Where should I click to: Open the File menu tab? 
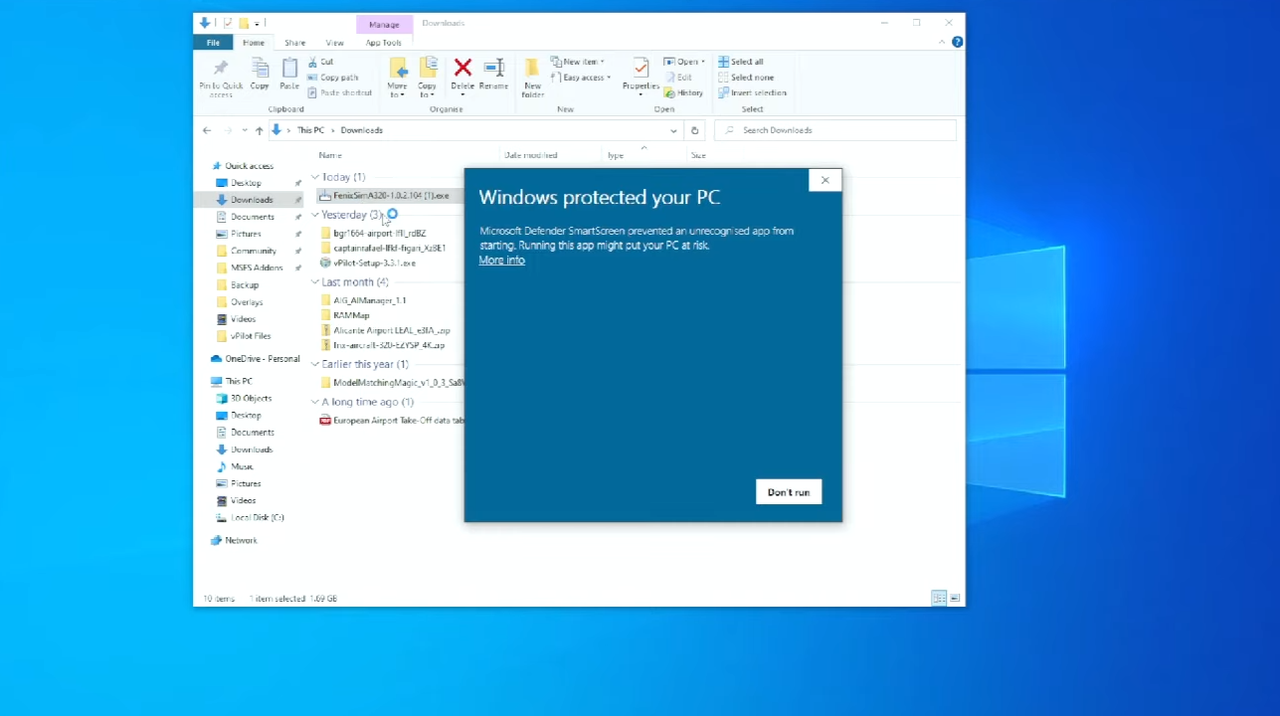click(213, 43)
